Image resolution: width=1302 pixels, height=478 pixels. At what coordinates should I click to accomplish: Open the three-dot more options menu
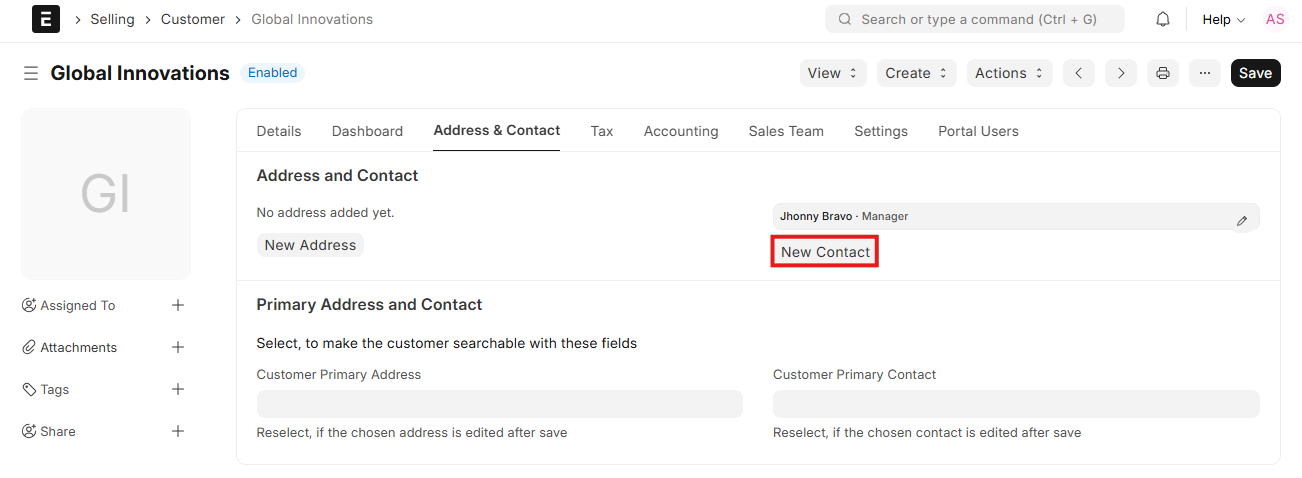1205,73
